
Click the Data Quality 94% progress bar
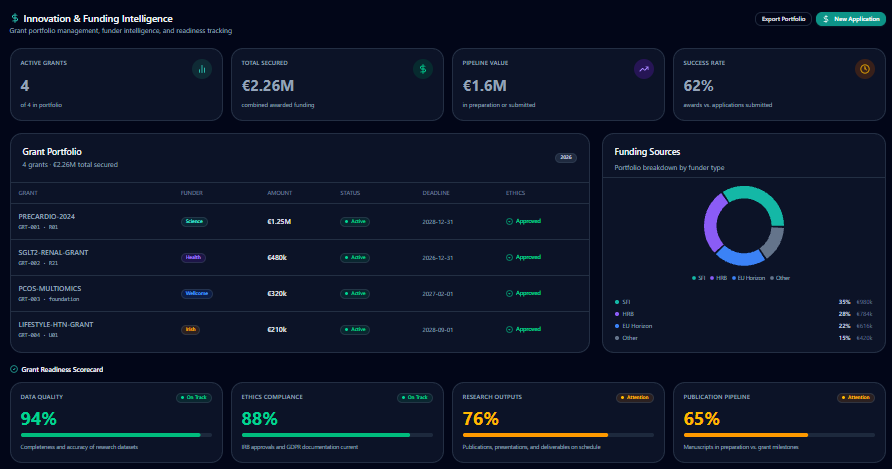(116, 435)
